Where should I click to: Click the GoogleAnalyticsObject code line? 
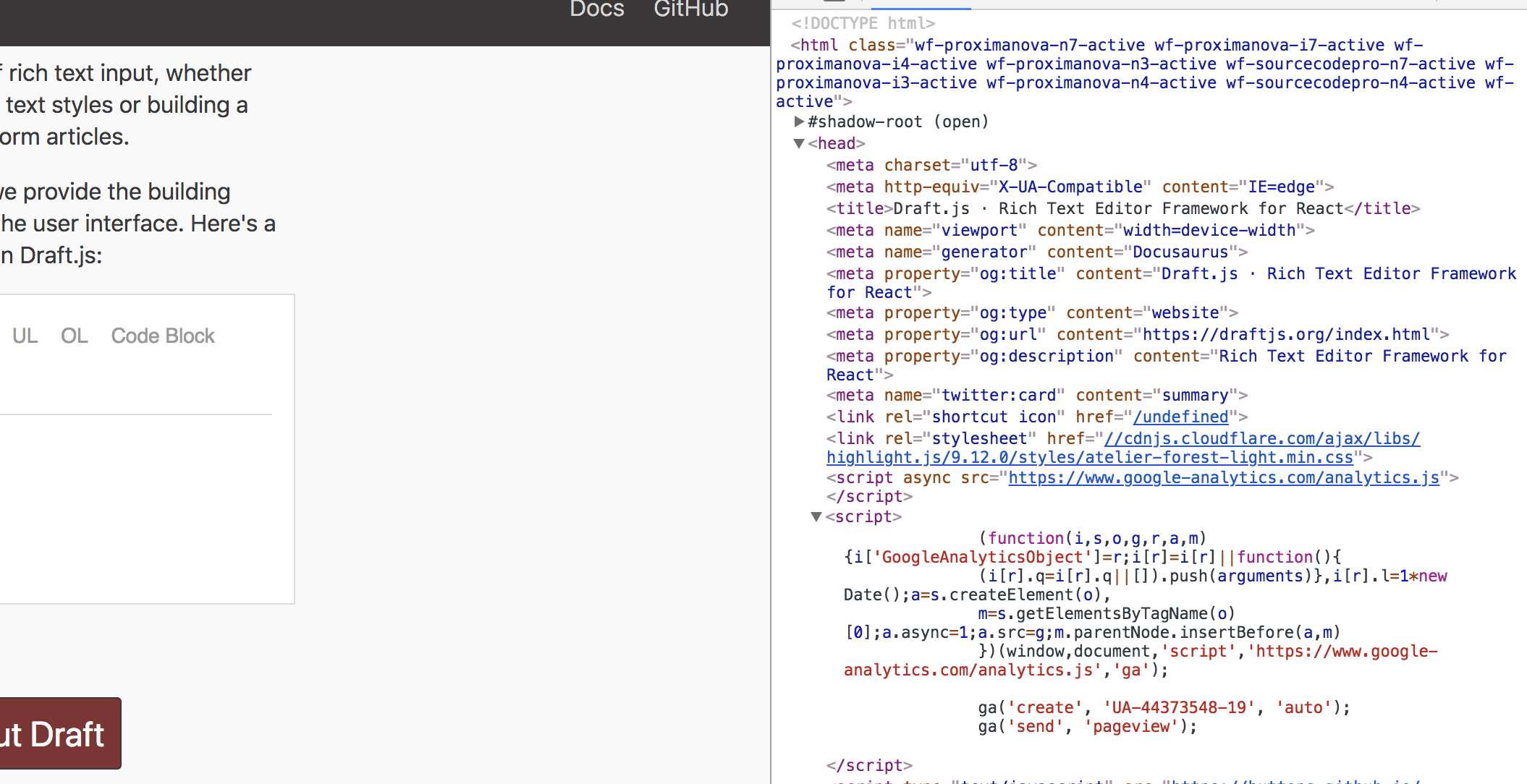(x=1092, y=557)
